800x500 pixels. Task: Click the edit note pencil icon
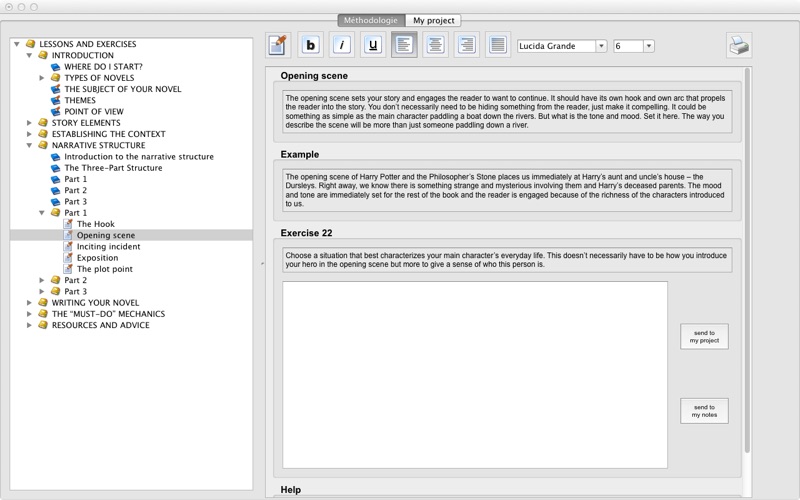(279, 45)
